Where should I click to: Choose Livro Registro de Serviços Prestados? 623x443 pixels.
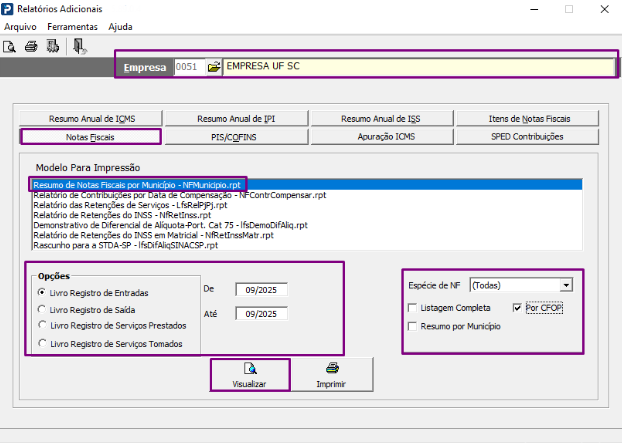pos(42,325)
